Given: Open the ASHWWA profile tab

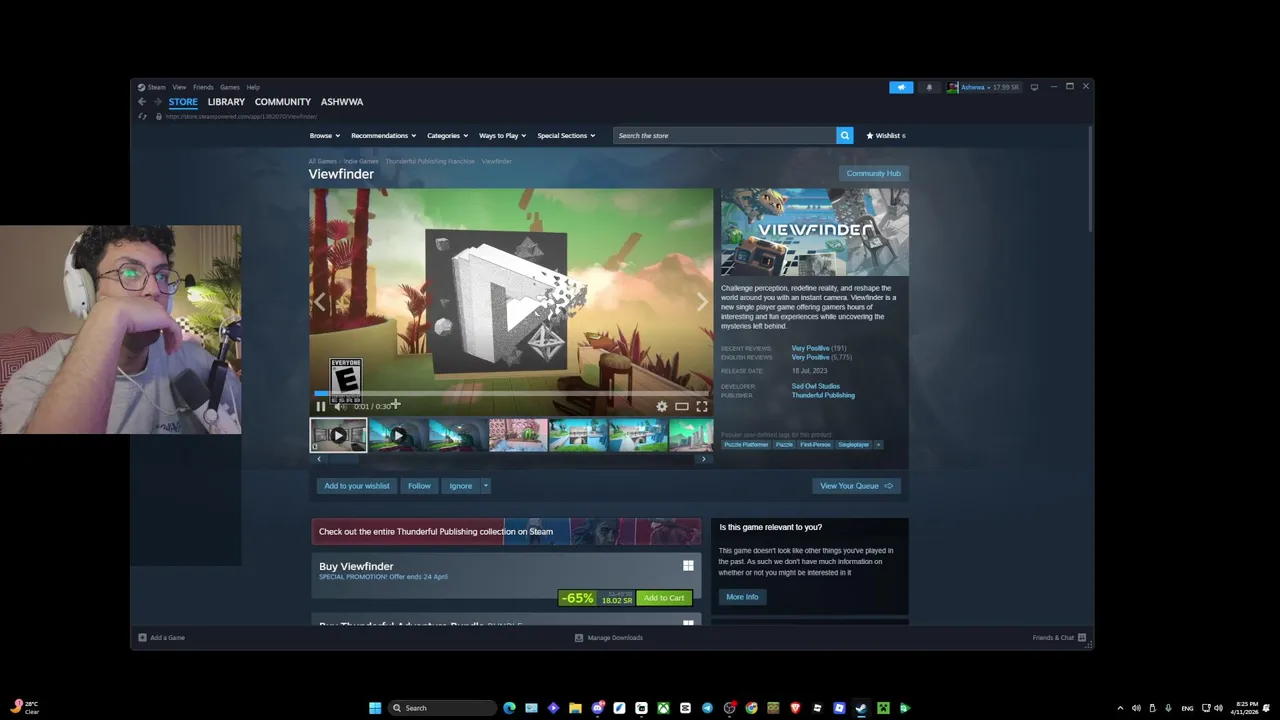Looking at the screenshot, I should [342, 102].
